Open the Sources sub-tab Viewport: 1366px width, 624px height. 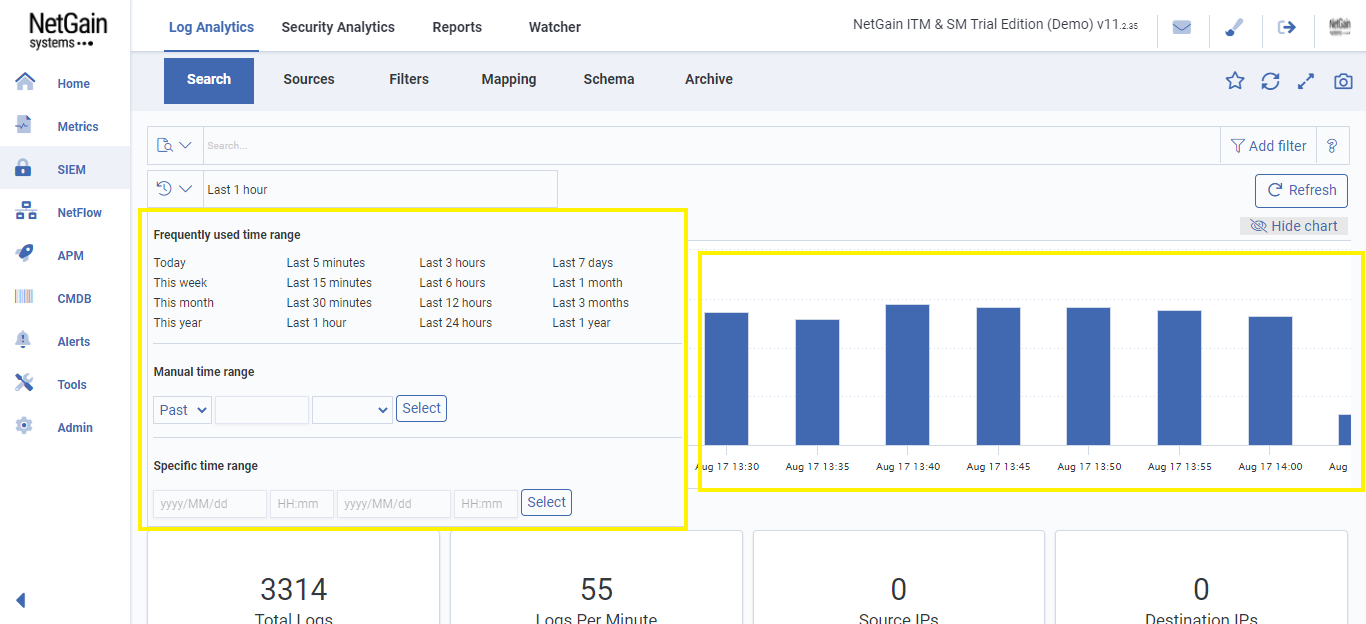(309, 79)
